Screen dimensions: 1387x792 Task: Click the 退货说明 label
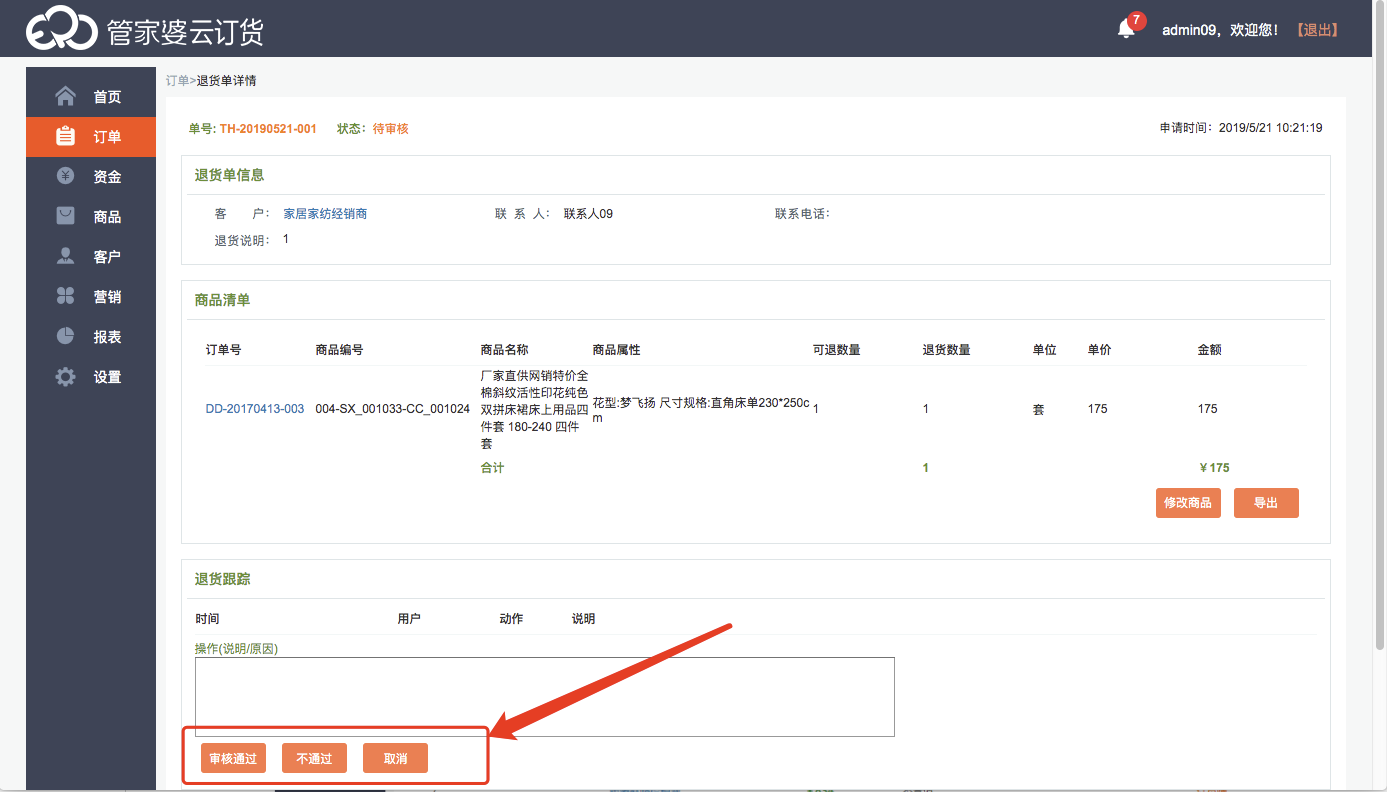242,240
